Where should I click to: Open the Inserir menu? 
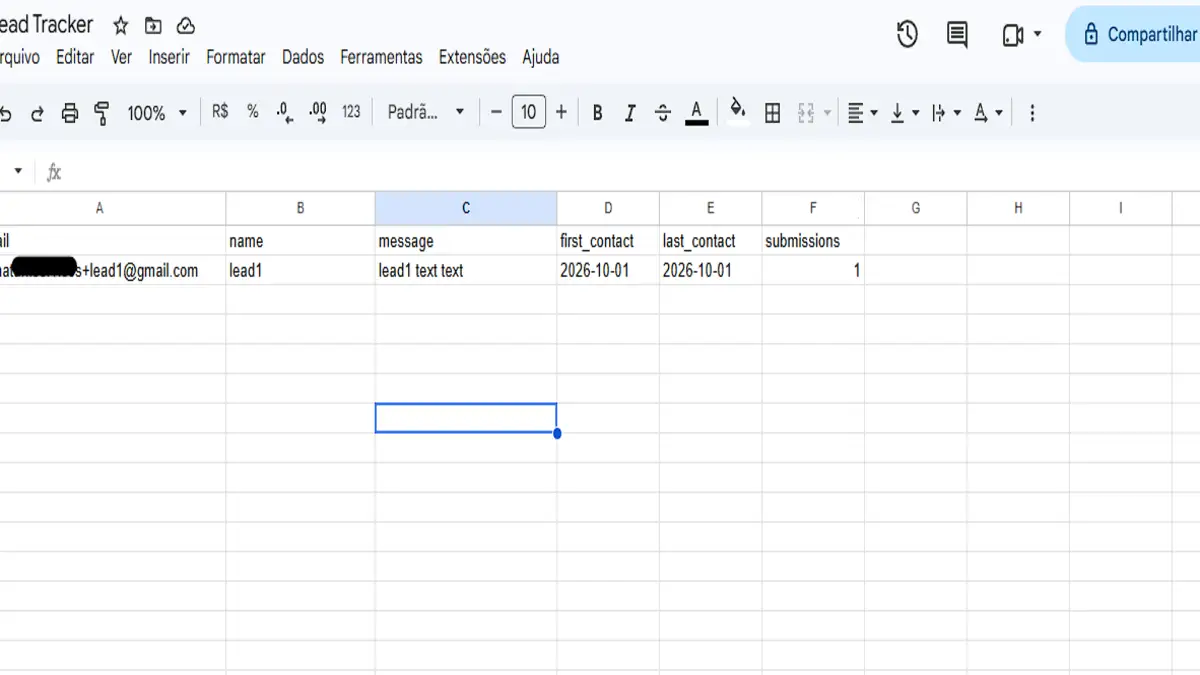pyautogui.click(x=169, y=57)
